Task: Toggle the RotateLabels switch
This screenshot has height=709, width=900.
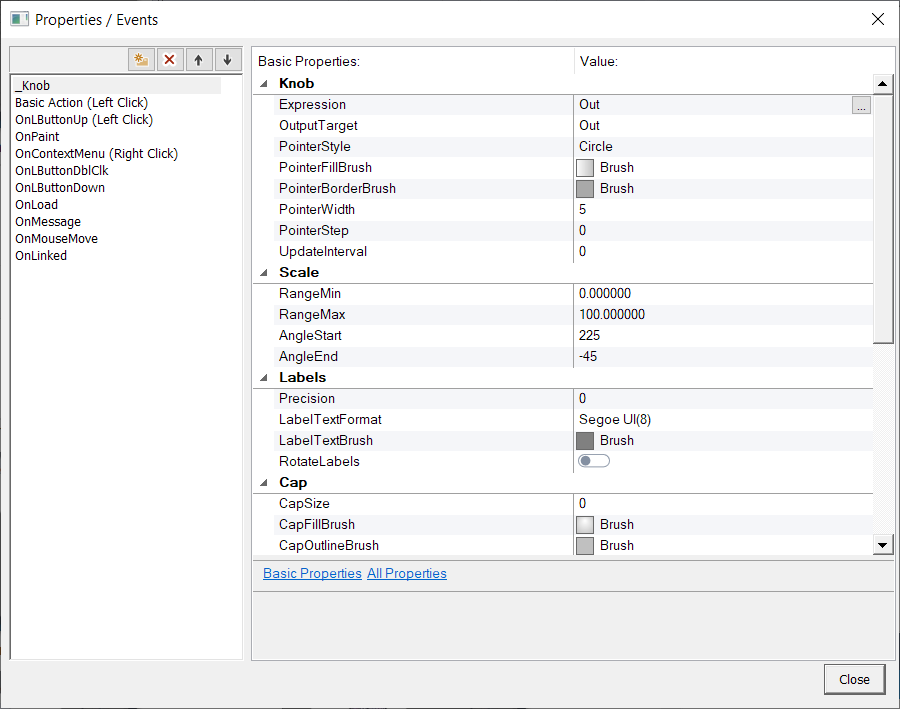Action: 594,461
